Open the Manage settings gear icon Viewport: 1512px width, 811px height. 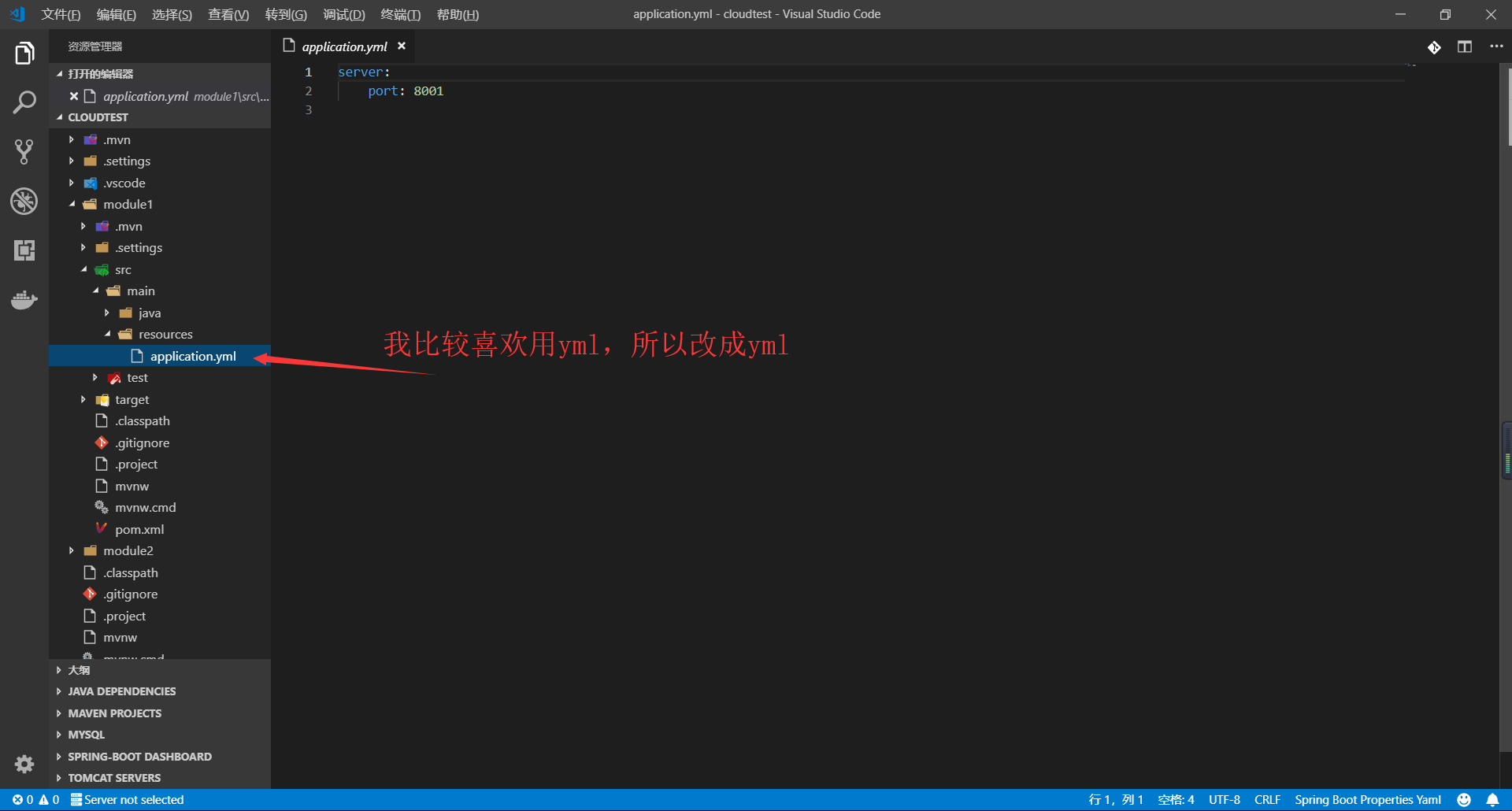click(x=24, y=764)
